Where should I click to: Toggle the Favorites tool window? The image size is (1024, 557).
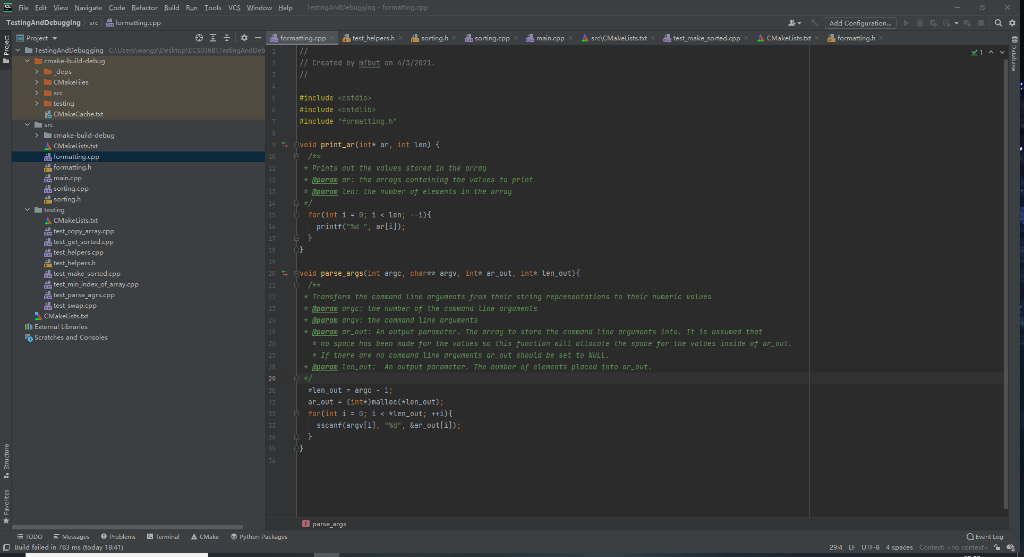pos(6,502)
